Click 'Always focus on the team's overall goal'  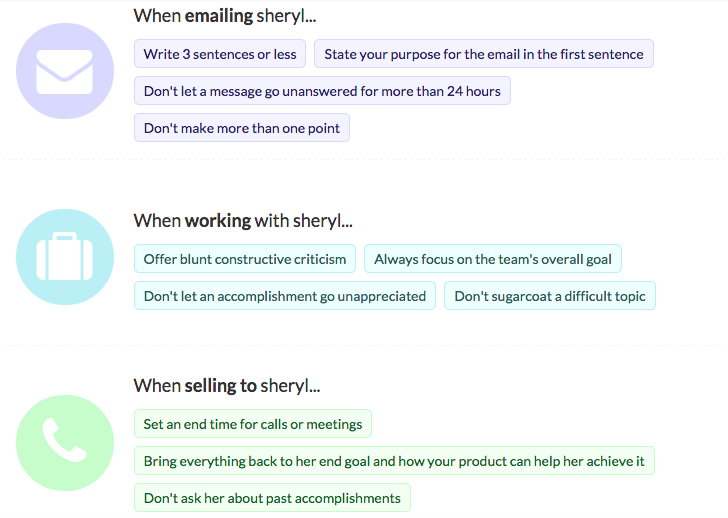[x=493, y=259]
